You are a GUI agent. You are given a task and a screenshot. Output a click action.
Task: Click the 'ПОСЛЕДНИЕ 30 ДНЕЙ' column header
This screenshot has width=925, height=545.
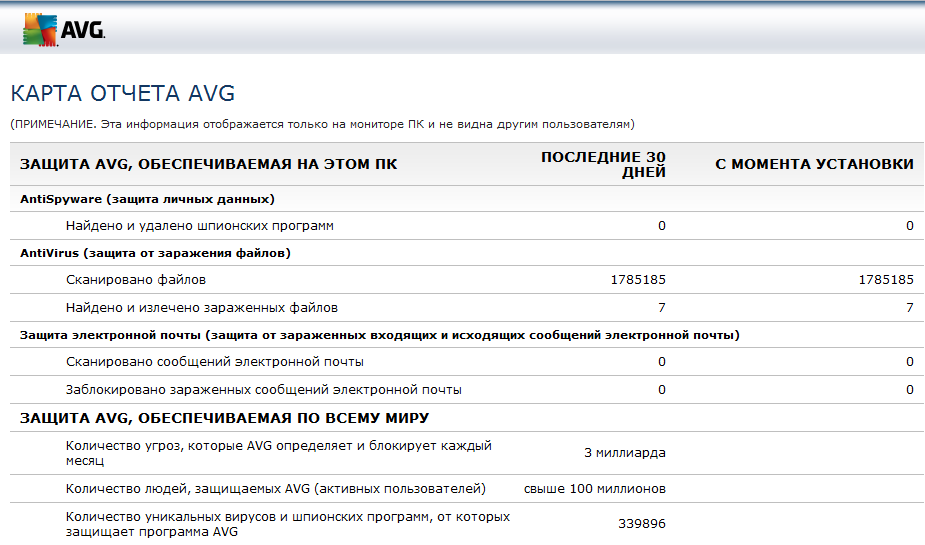tap(603, 165)
